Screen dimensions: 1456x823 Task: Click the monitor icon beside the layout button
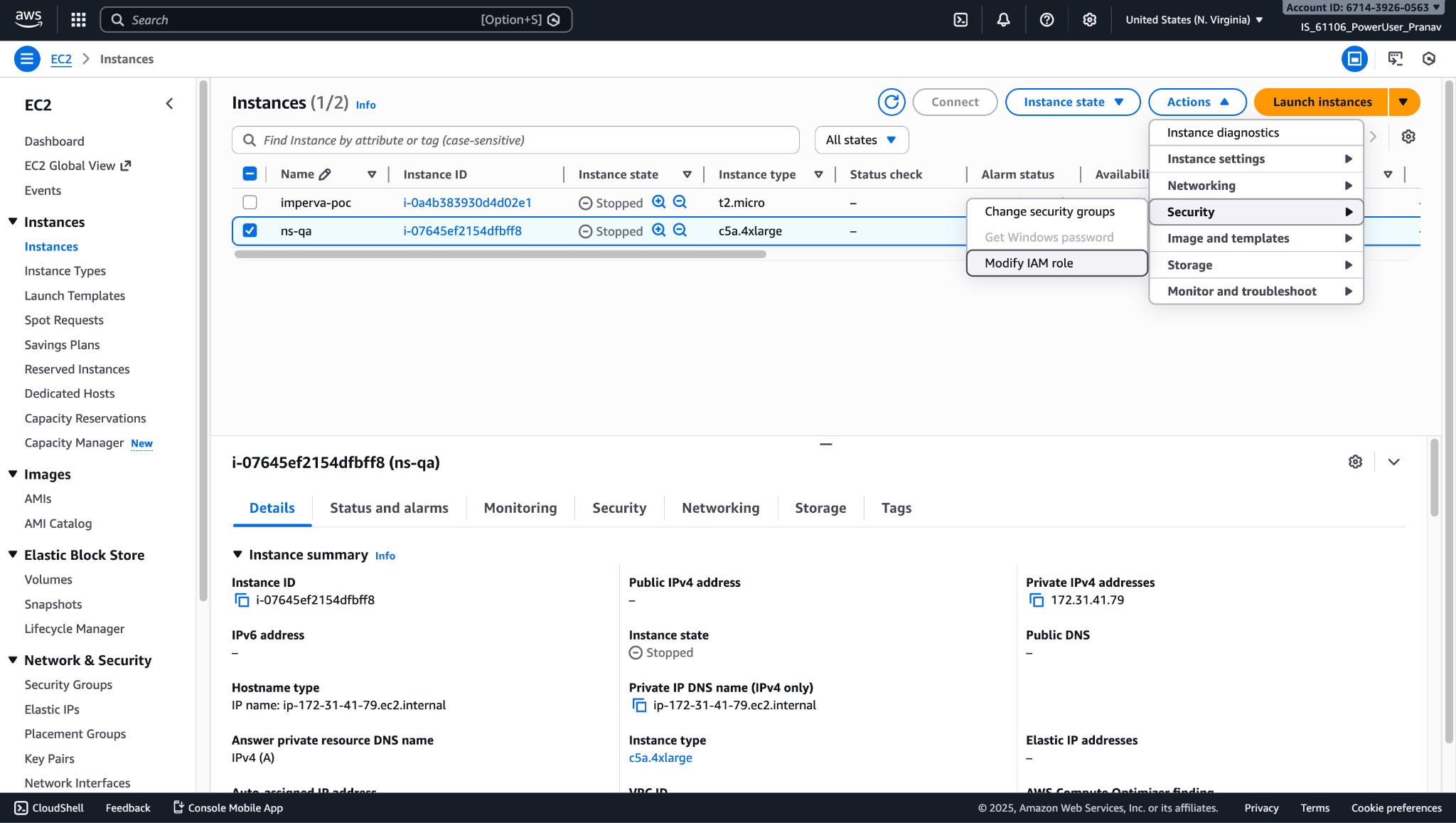[x=1396, y=59]
